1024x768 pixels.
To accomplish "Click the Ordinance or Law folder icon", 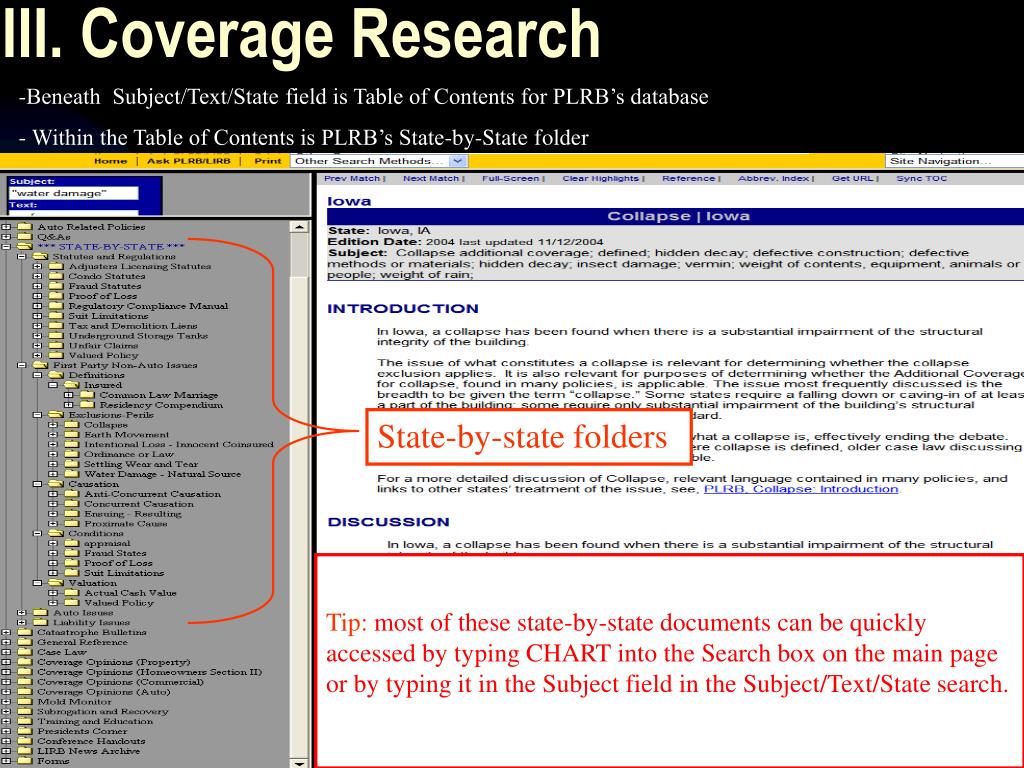I will click(x=72, y=453).
